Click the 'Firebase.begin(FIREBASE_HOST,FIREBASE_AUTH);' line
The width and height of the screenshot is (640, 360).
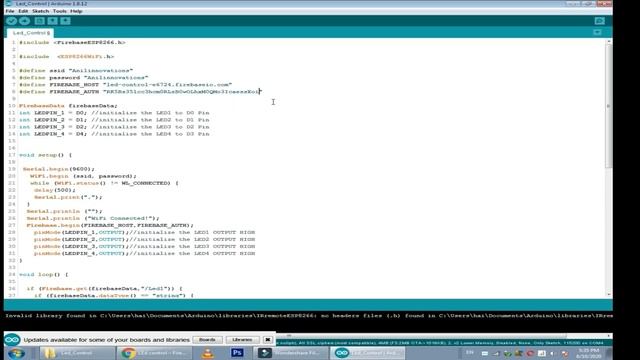pos(110,225)
